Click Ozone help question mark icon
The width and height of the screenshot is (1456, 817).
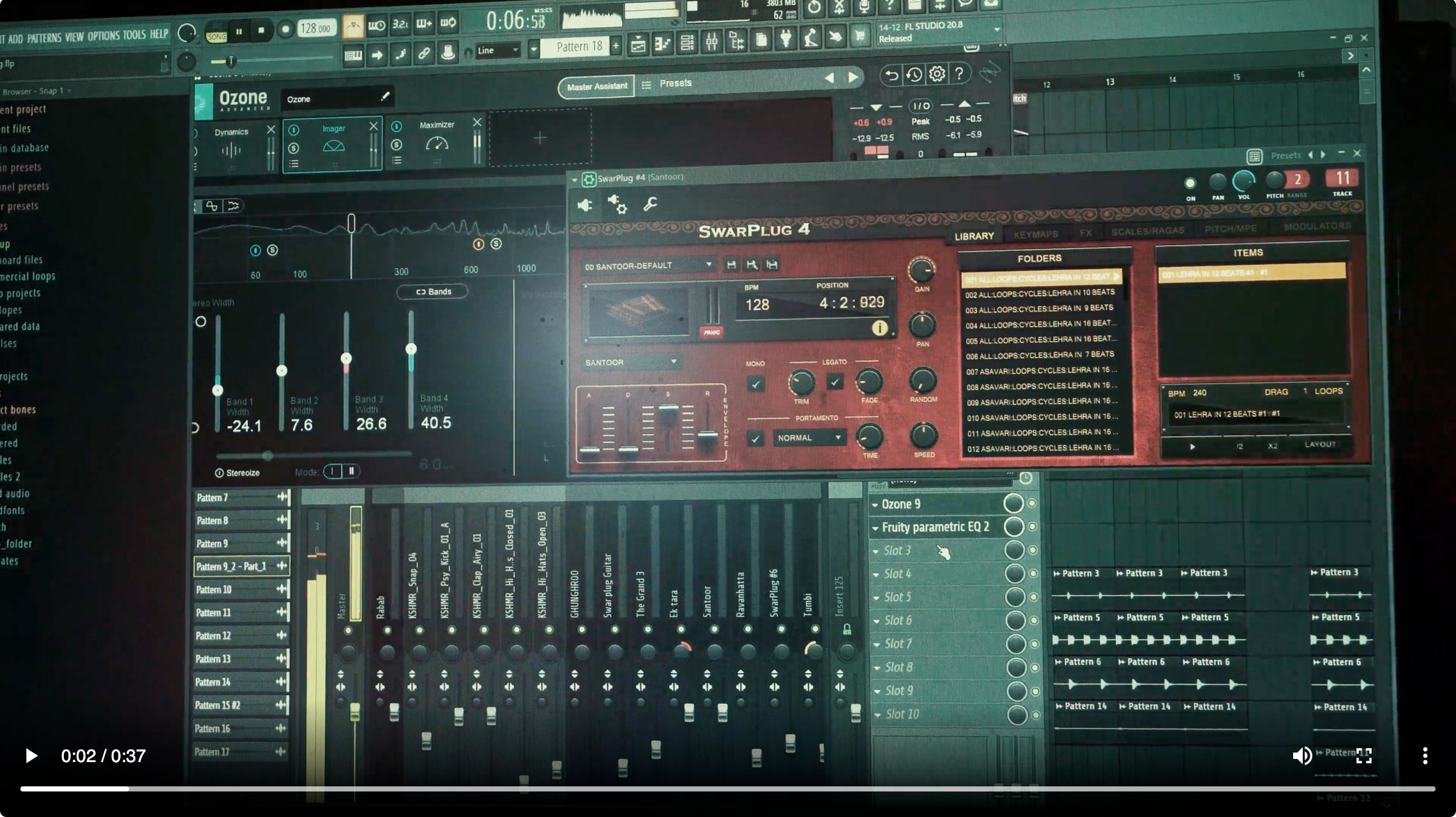959,73
